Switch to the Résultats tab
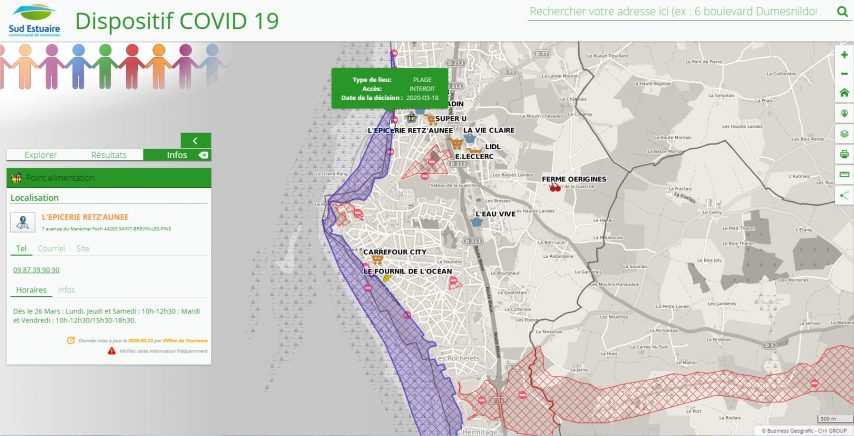 (x=108, y=155)
